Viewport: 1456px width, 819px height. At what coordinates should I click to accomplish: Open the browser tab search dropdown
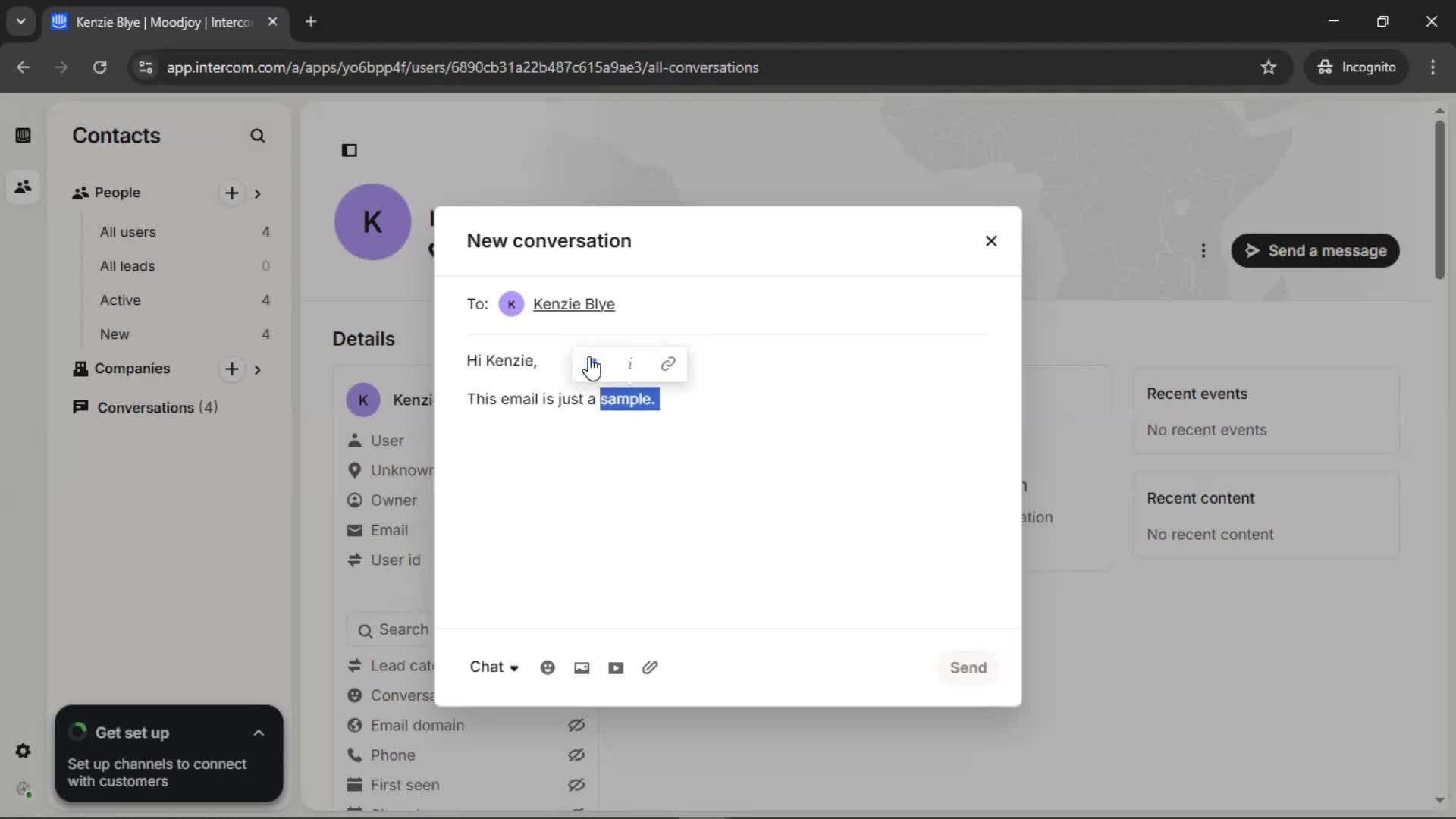[x=21, y=22]
